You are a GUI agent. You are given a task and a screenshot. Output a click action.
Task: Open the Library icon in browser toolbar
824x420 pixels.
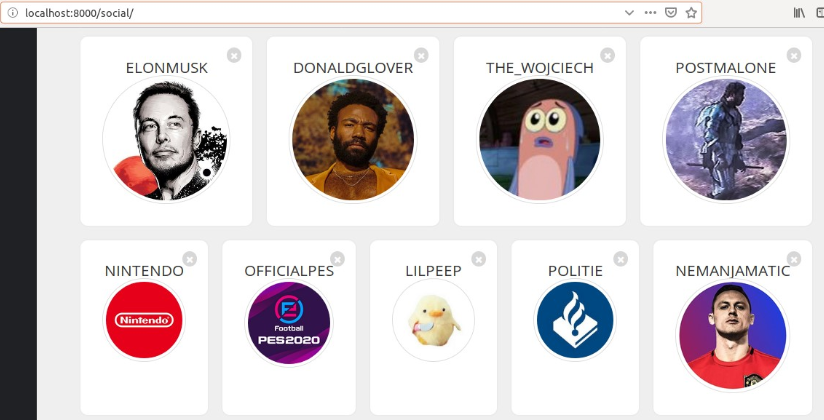(799, 13)
